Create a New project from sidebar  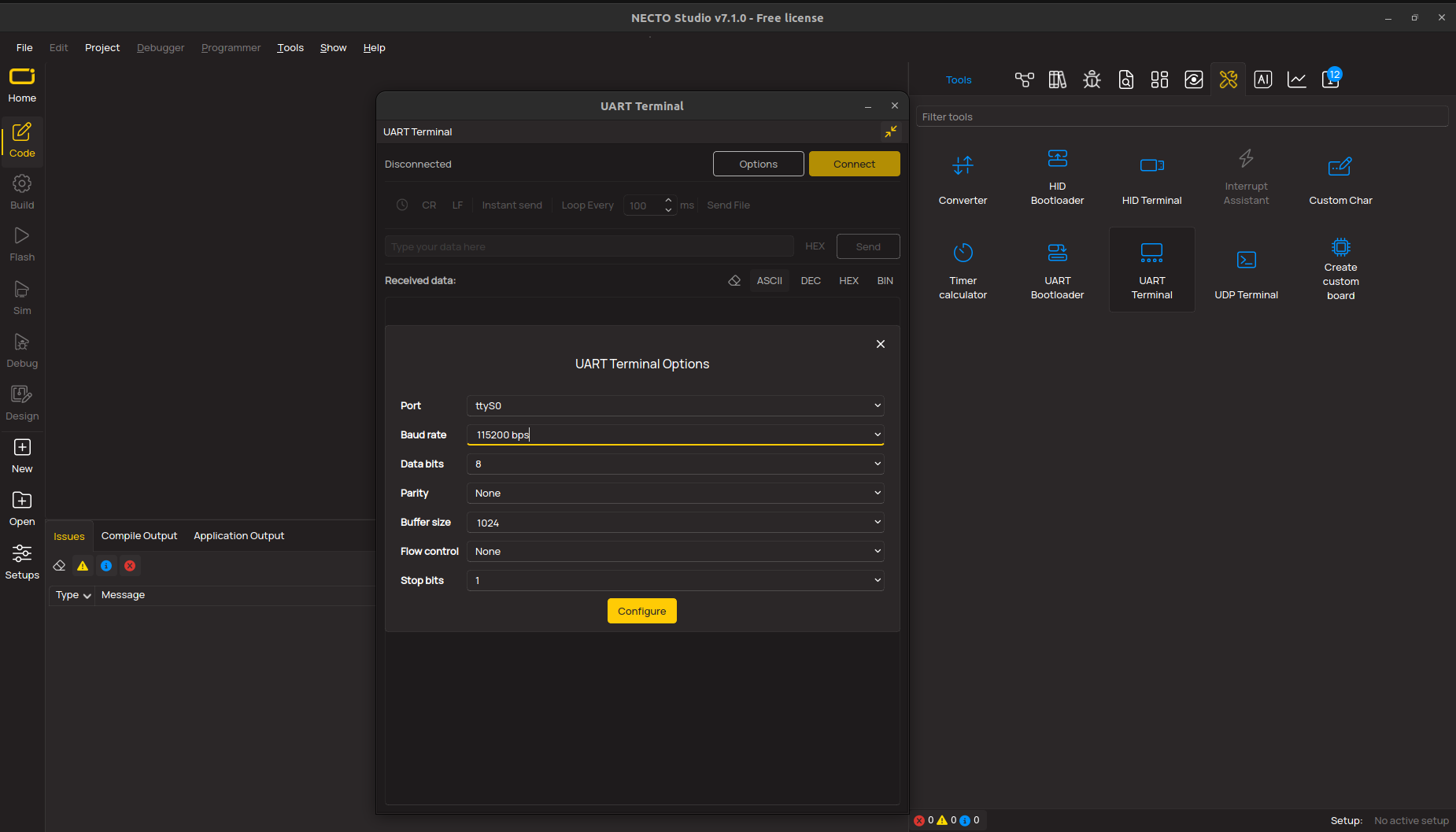click(x=22, y=457)
